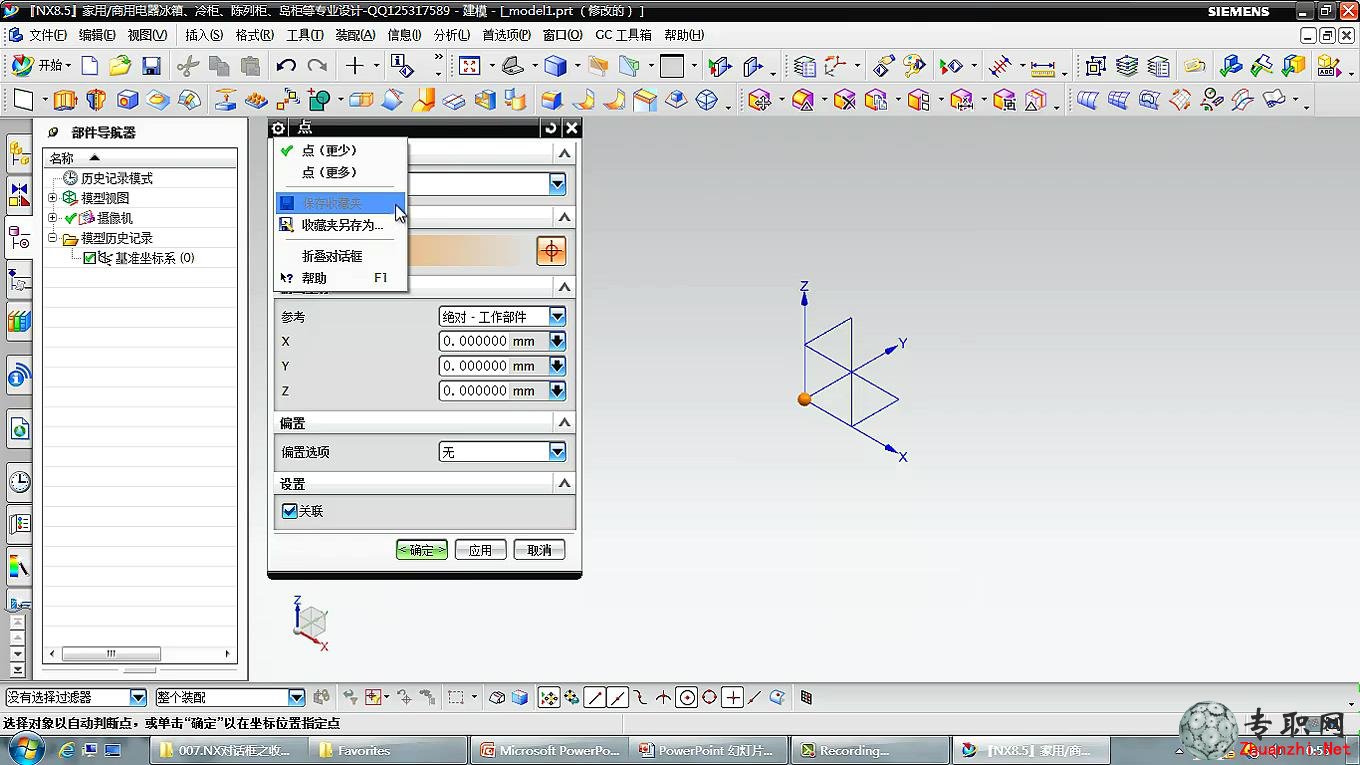Click the Pattern feature icon
This screenshot has width=1360, height=765.
pos(287,100)
